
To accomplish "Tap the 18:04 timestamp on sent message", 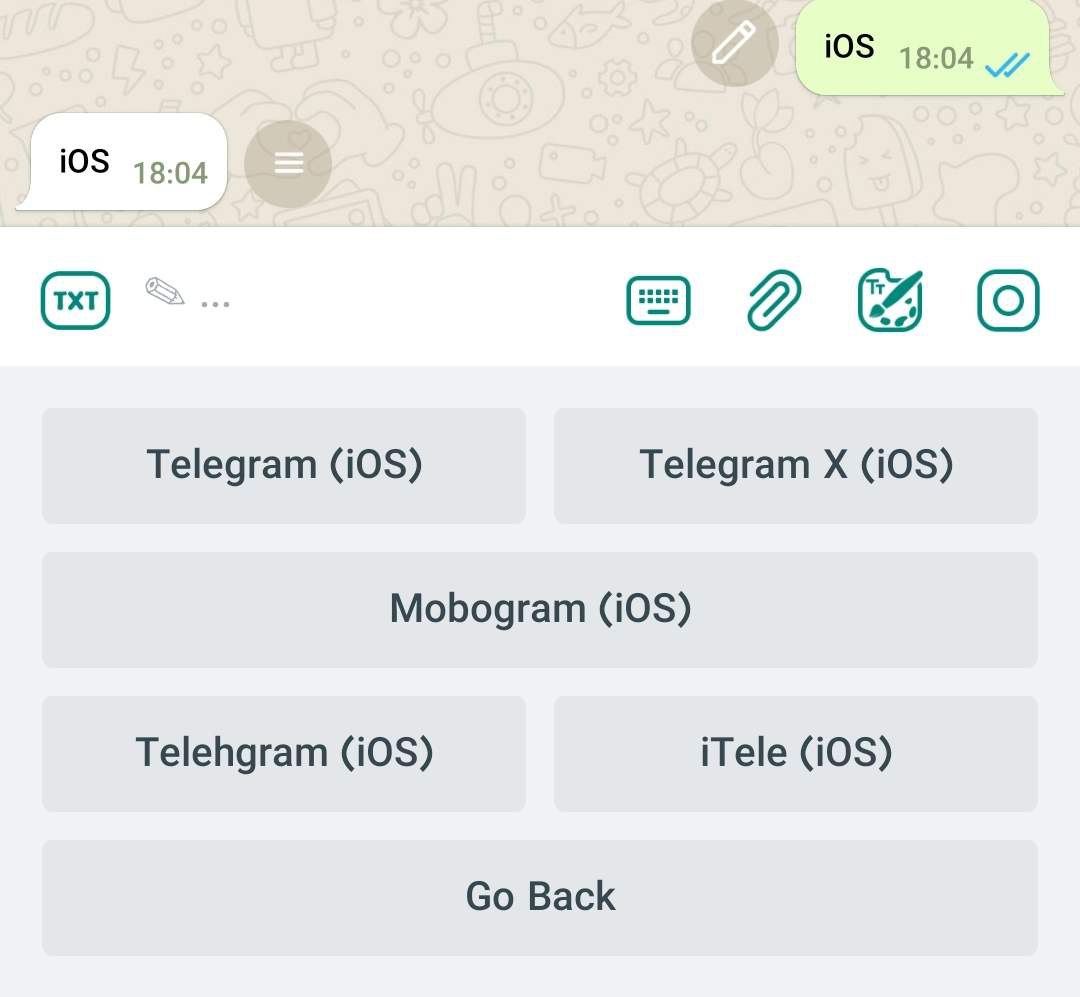I will tap(936, 59).
